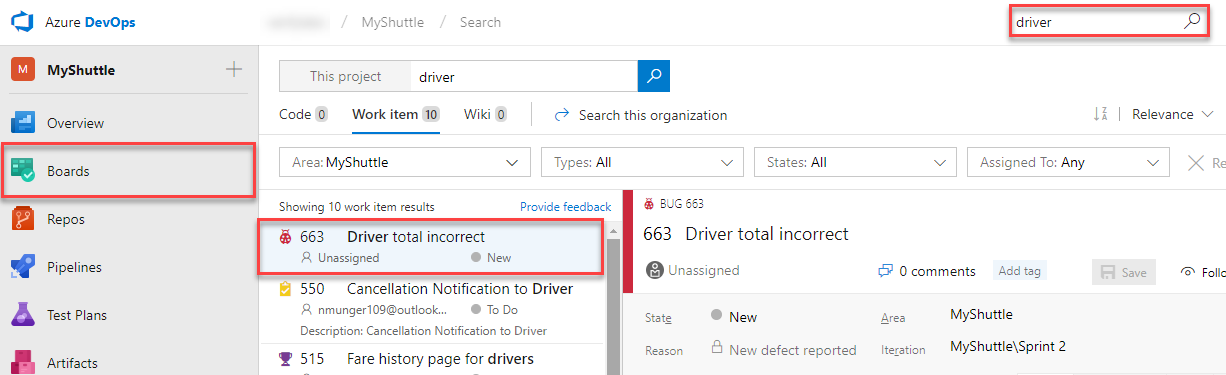This screenshot has height=375, width=1226.
Task: Click the This project scope button
Action: 345,76
